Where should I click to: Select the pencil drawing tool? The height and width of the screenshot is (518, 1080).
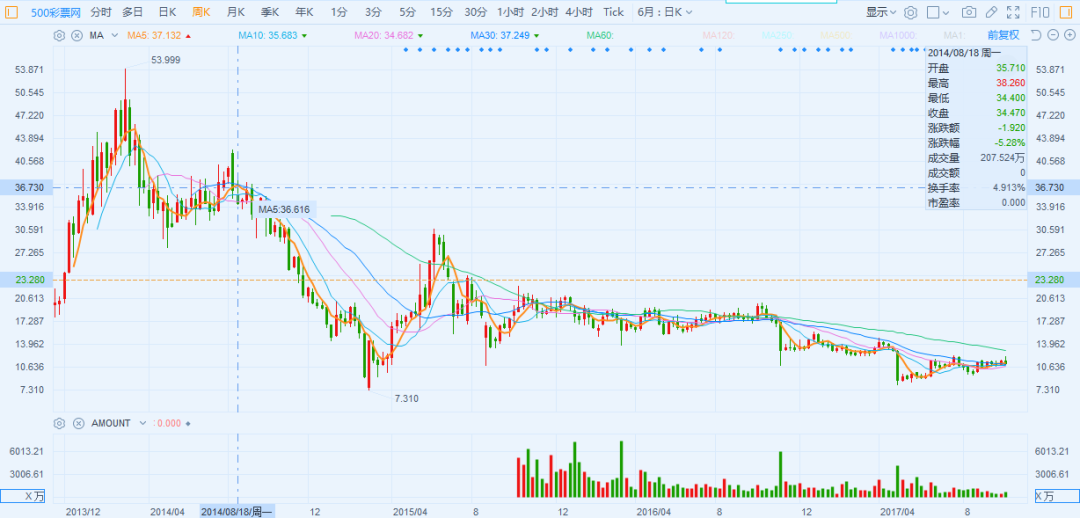991,12
